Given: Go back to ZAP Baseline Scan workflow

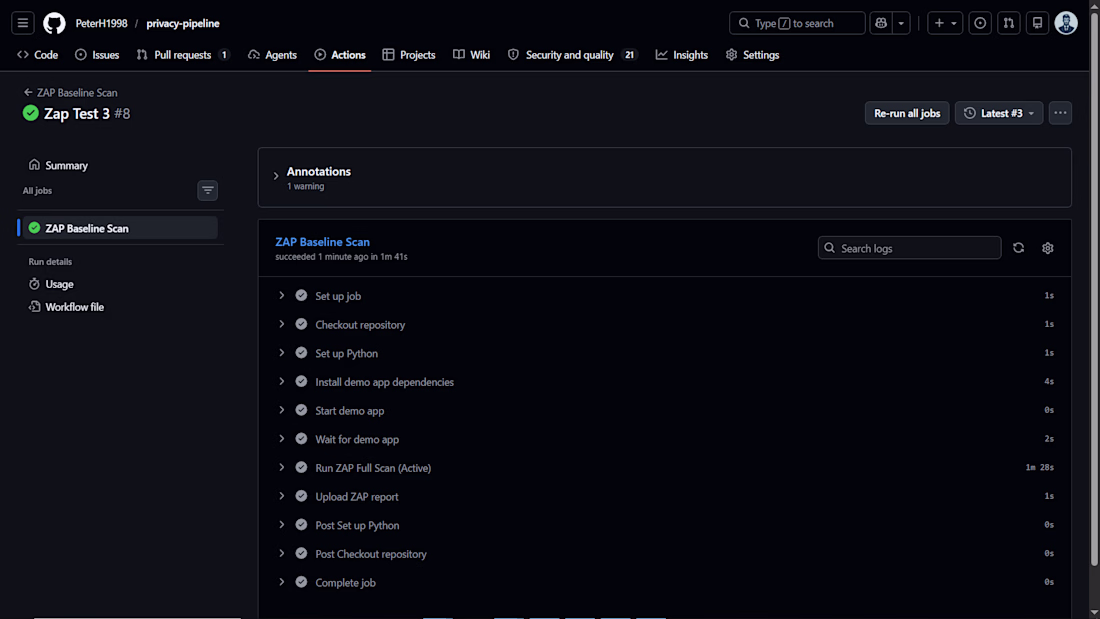Looking at the screenshot, I should click(x=70, y=93).
